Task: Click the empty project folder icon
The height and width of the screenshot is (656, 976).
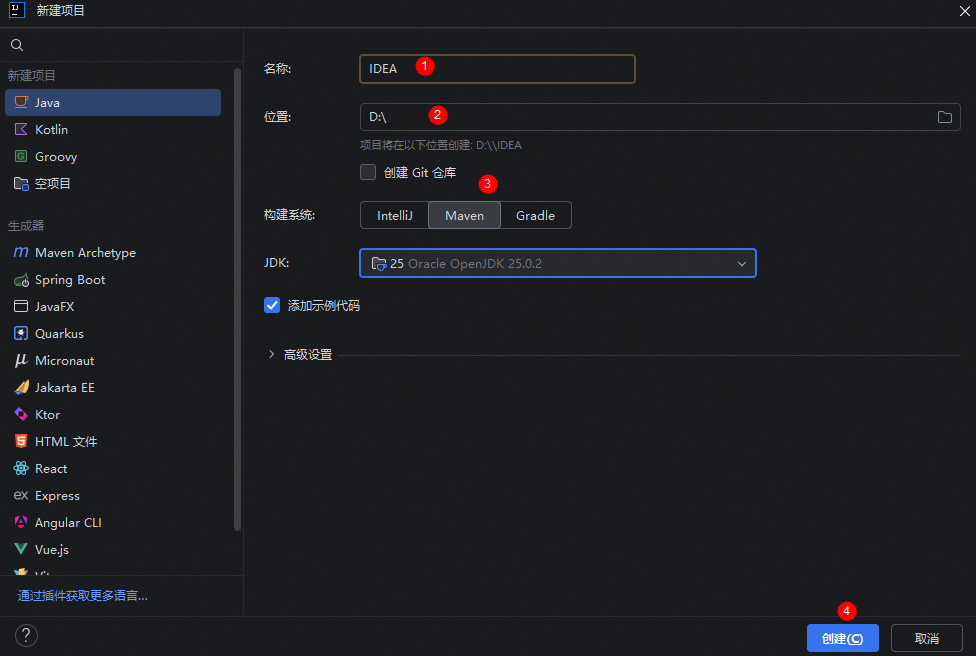Action: 21,184
